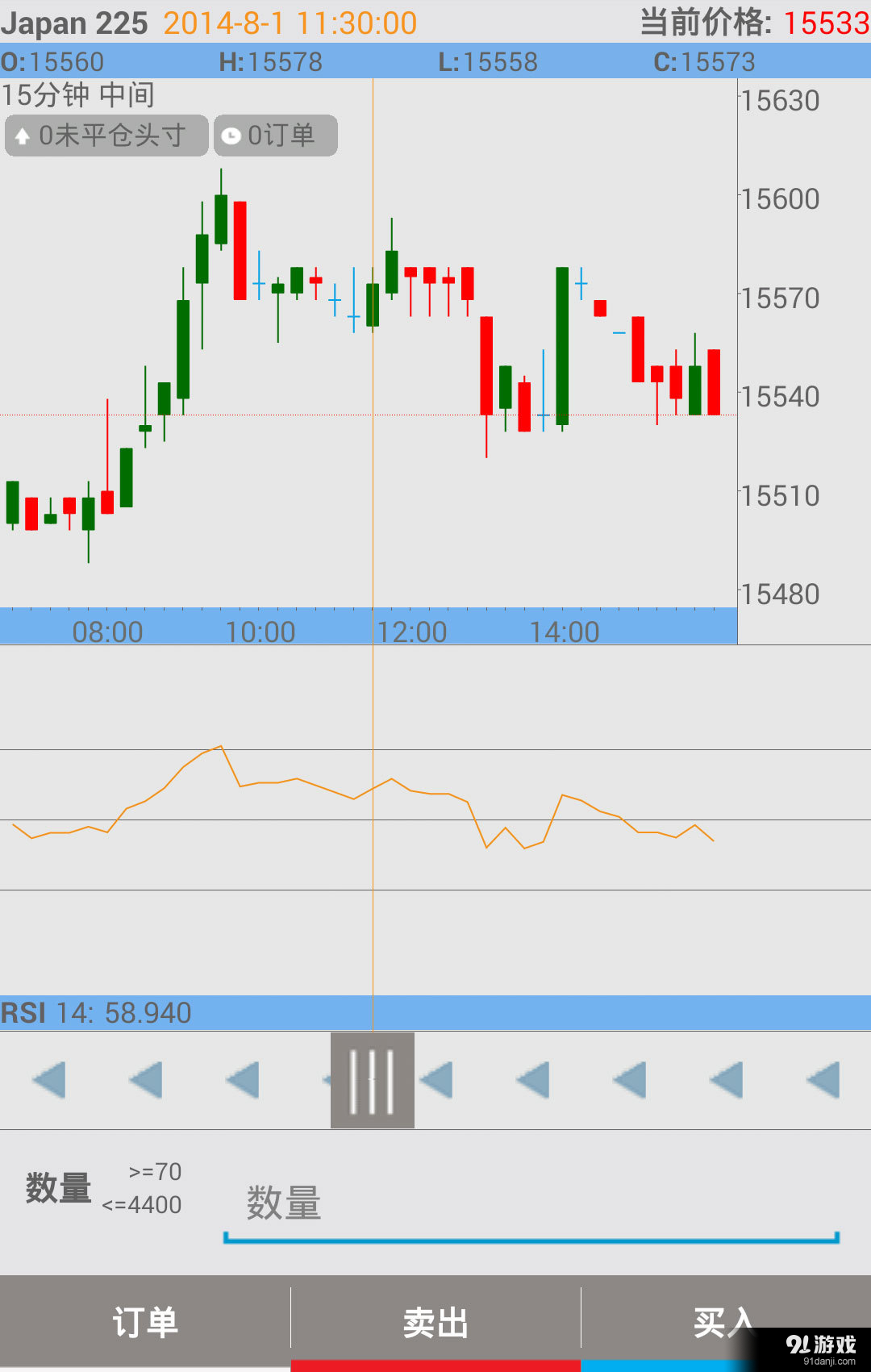Tap the O:15560 open value
This screenshot has height=1372, width=871.
click(x=52, y=62)
